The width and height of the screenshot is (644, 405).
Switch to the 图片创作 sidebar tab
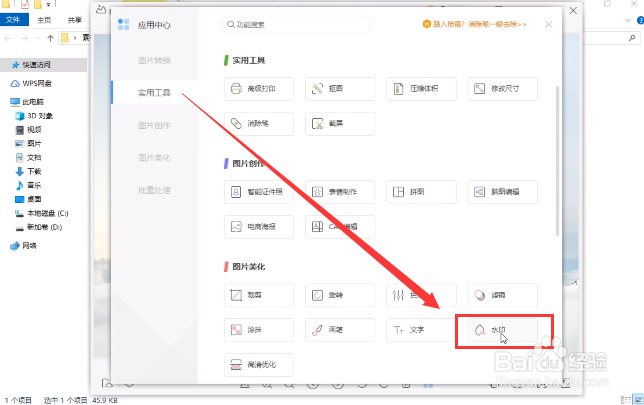(x=154, y=125)
